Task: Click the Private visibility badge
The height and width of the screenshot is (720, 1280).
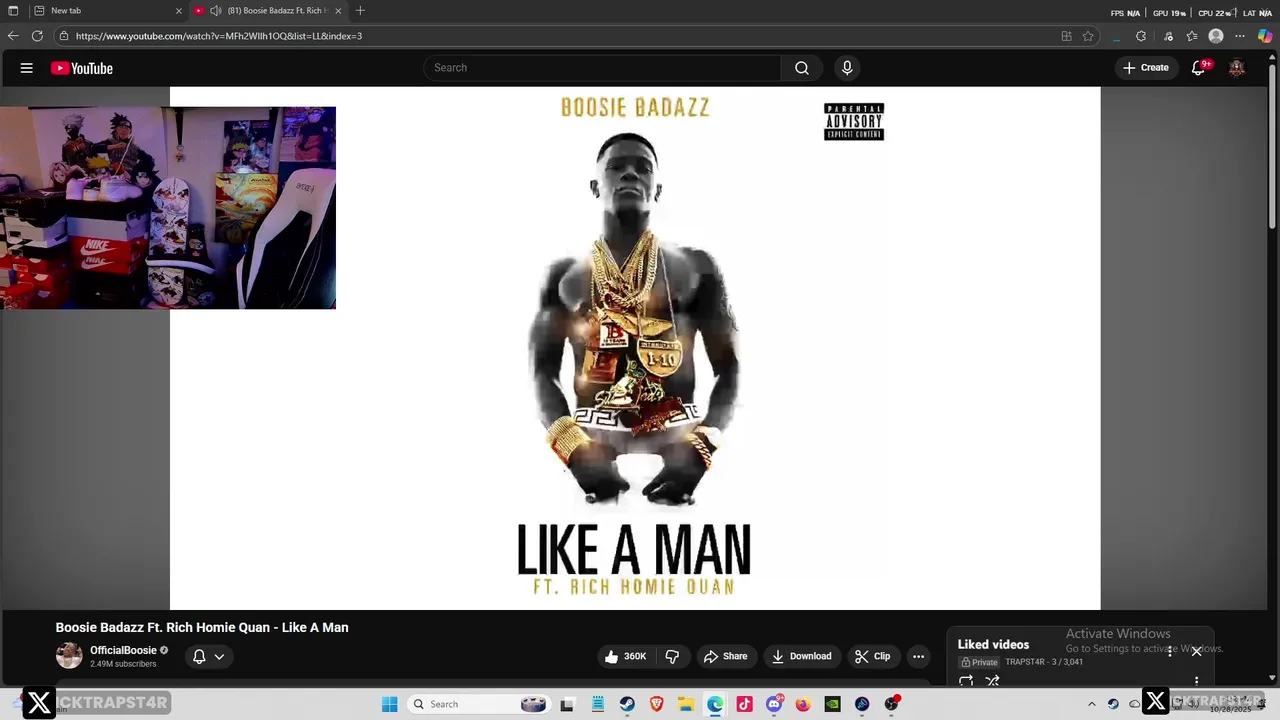Action: coord(979,662)
